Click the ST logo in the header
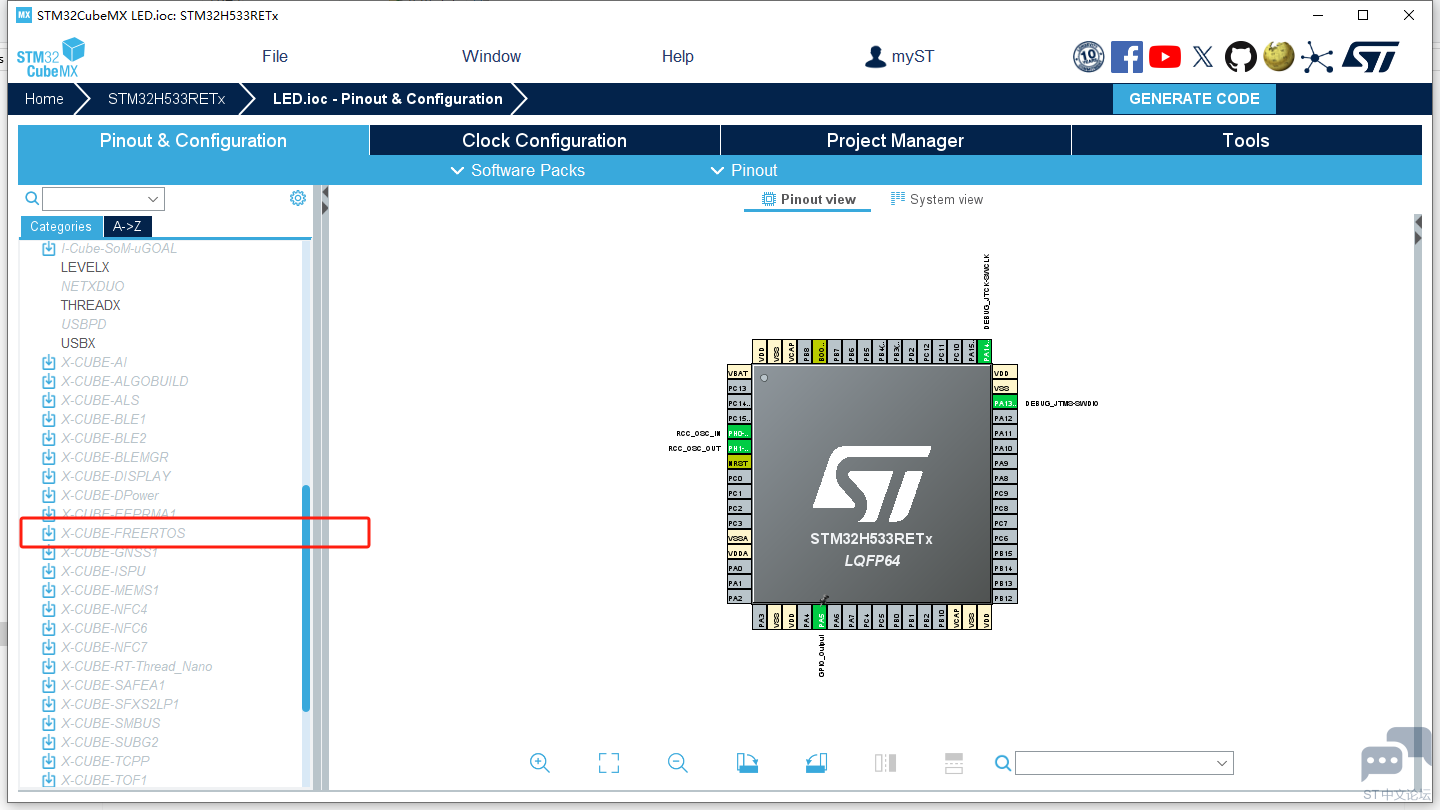 [x=1370, y=57]
